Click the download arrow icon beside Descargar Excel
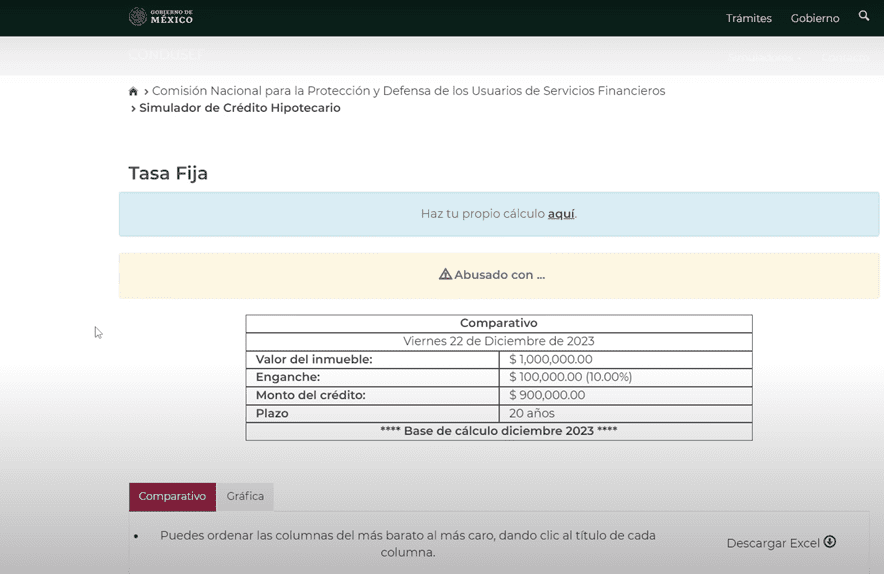This screenshot has height=574, width=884. [x=829, y=542]
